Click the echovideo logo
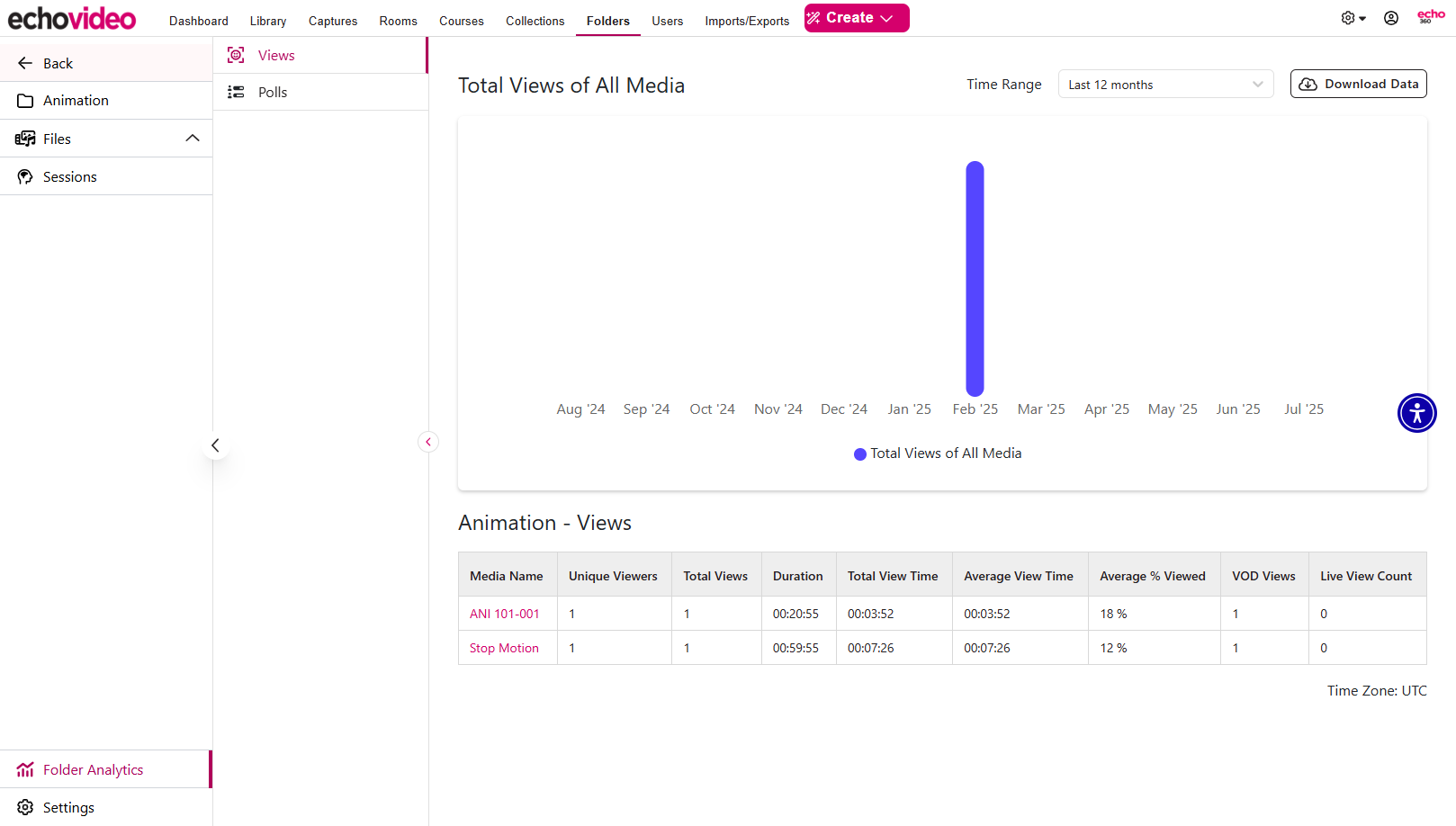Screen dimensions: 1456x826 coord(72,18)
